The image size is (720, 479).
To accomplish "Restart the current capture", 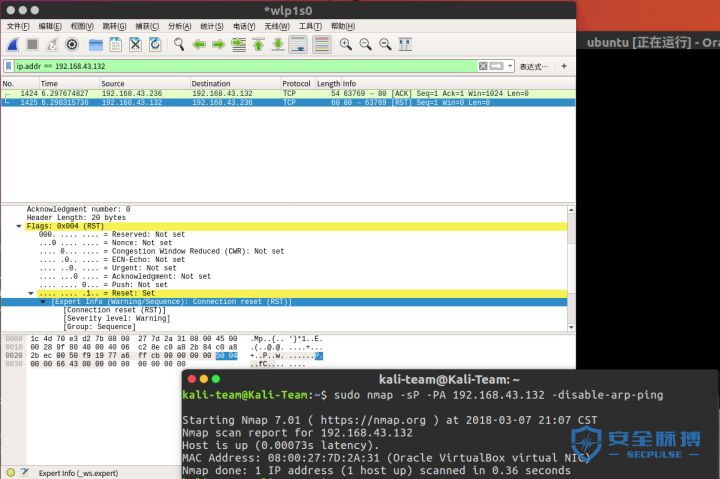I will tap(52, 45).
